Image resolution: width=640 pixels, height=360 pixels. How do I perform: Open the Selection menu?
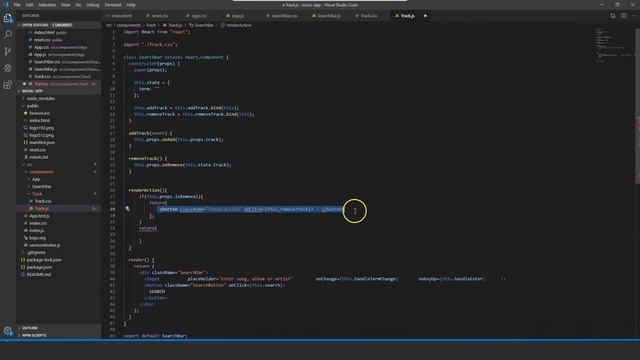click(47, 5)
